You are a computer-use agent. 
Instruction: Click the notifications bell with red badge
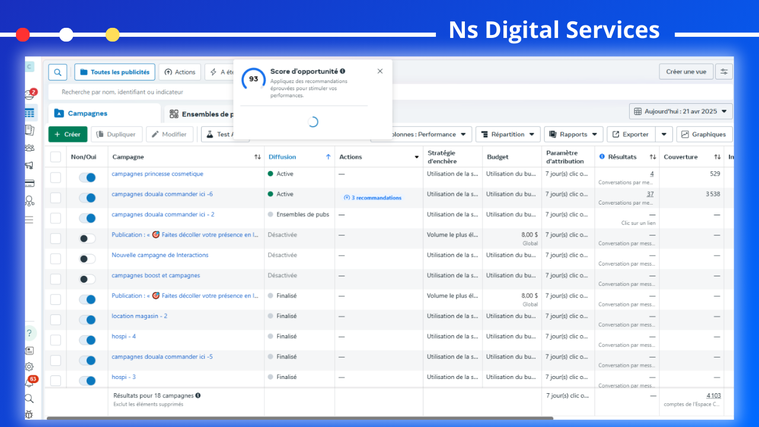(x=30, y=382)
